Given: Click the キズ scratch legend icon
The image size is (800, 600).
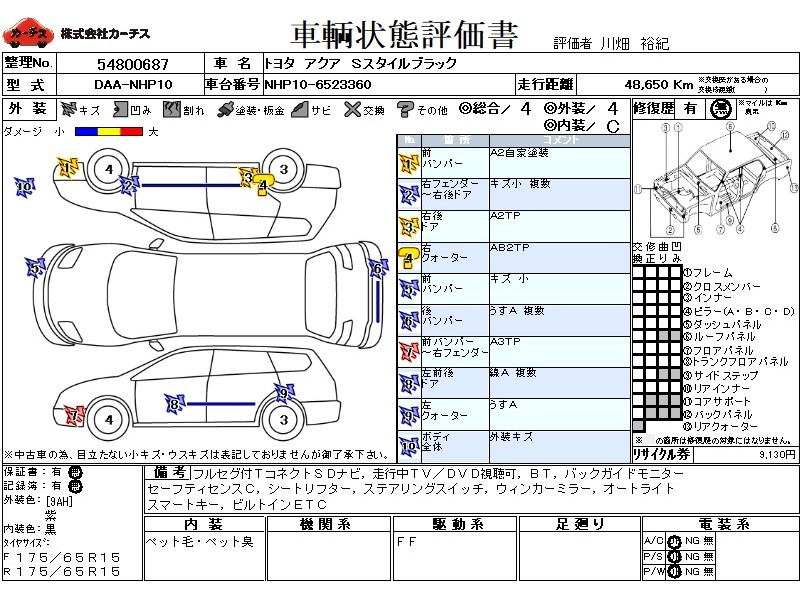Looking at the screenshot, I should 68,109.
